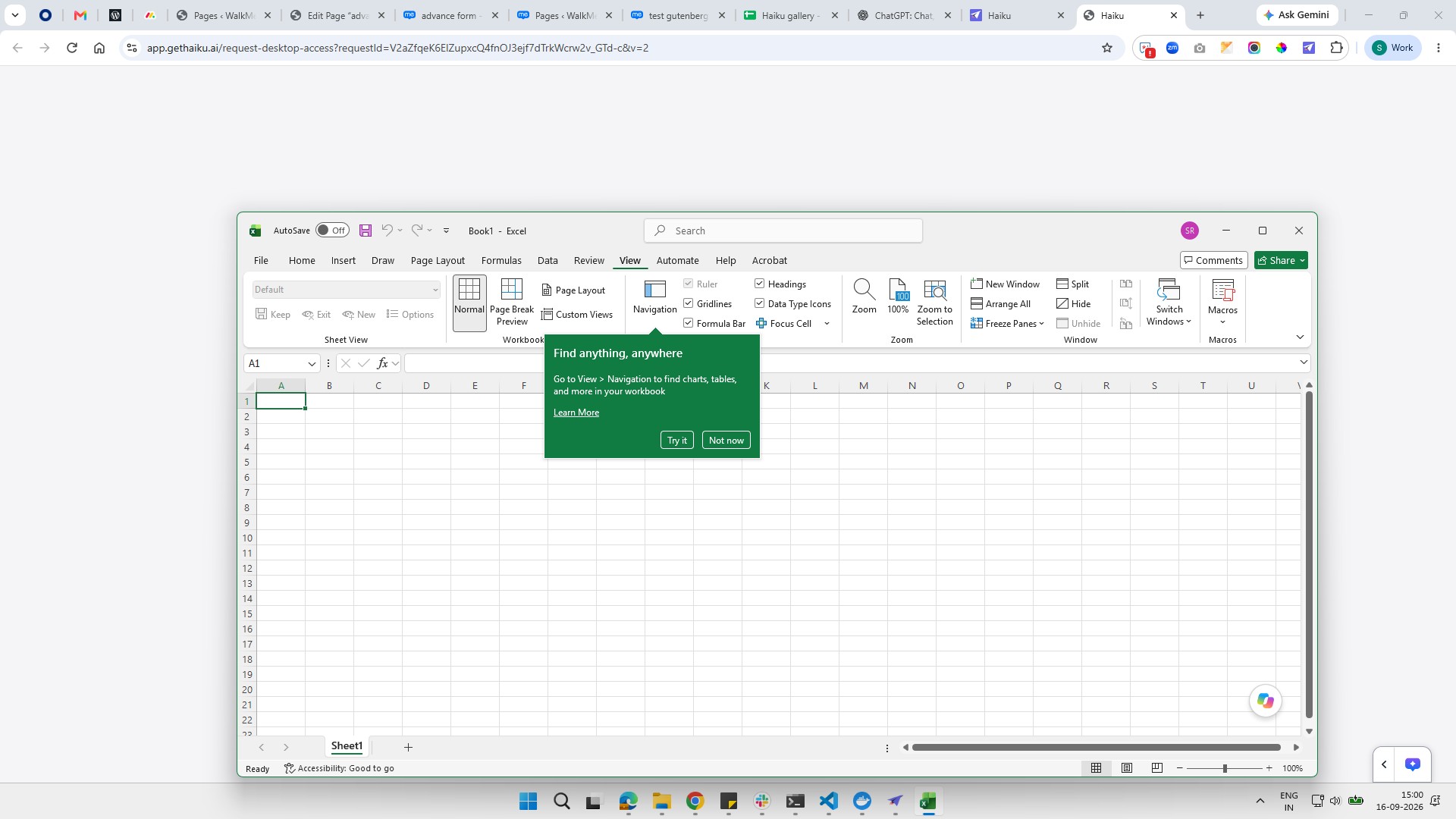
Task: Follow the Learn More link
Action: click(576, 413)
